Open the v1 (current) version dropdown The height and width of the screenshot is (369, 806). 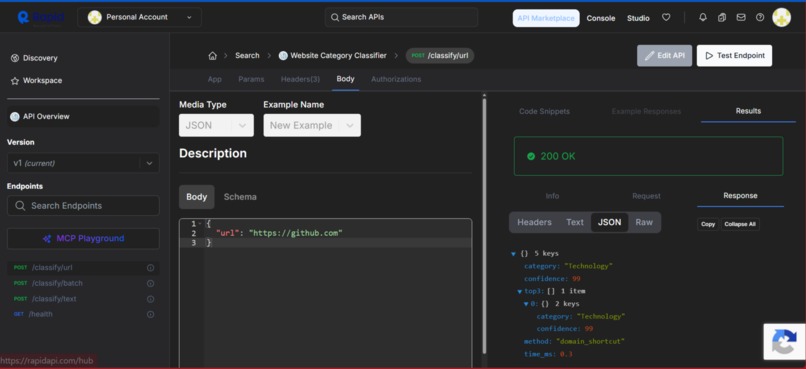pyautogui.click(x=83, y=163)
